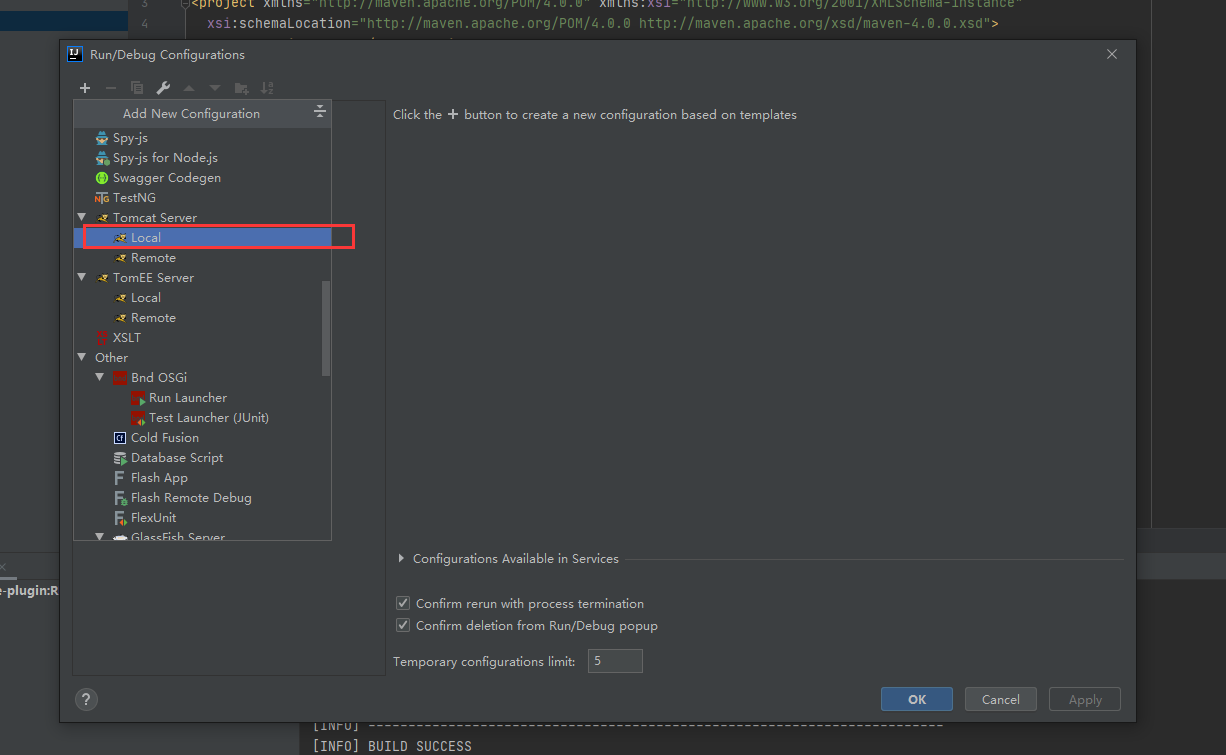Image resolution: width=1226 pixels, height=755 pixels.
Task: Click the TomEE Server icon
Action: 102,278
